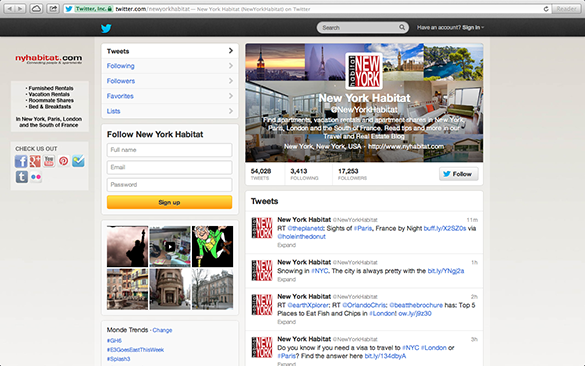
Task: Click the Twitter search box
Action: click(362, 27)
